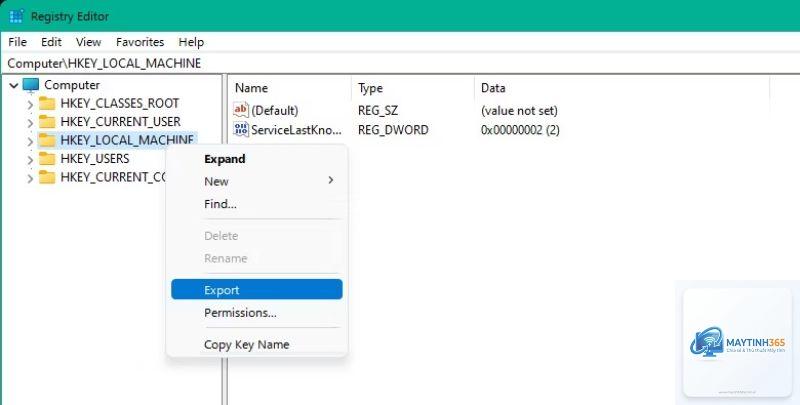Click the ServiceLastKno... DWORD value icon
Screen dimensions: 800x405
(x=241, y=129)
